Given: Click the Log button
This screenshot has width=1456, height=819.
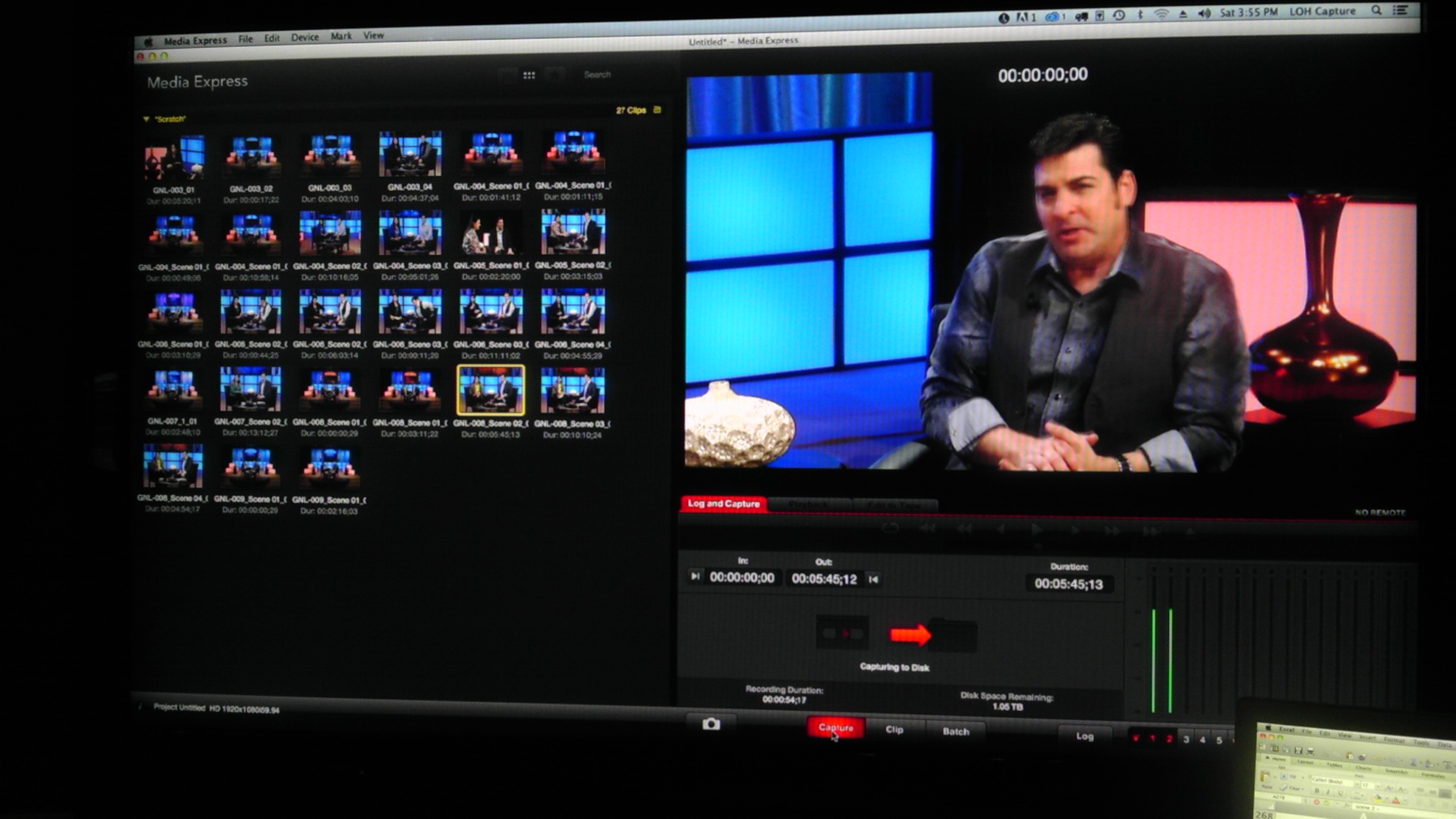Looking at the screenshot, I should click(x=1085, y=736).
